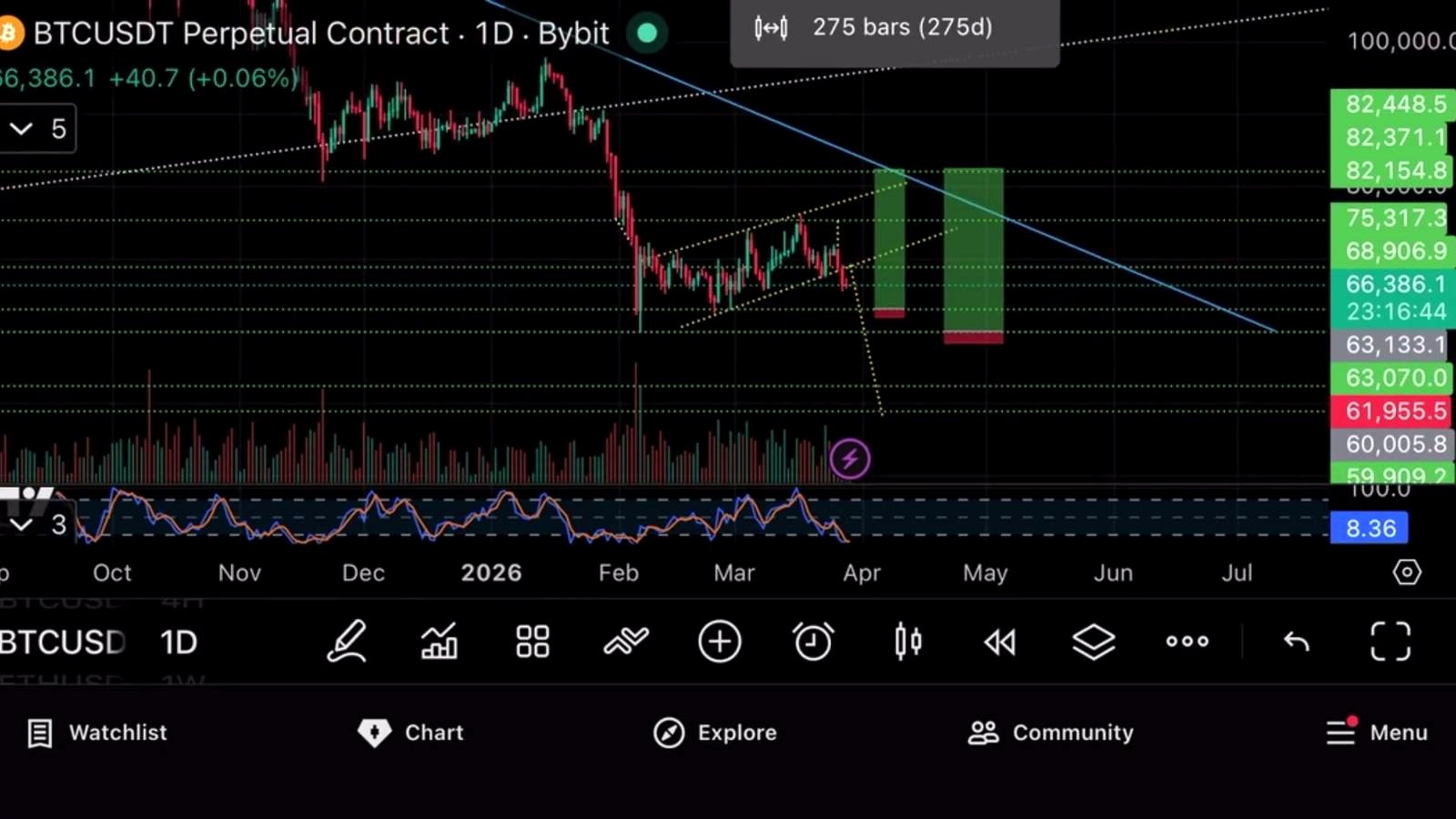Image resolution: width=1456 pixels, height=819 pixels.
Task: Undo last action arrow
Action: pyautogui.click(x=1296, y=642)
